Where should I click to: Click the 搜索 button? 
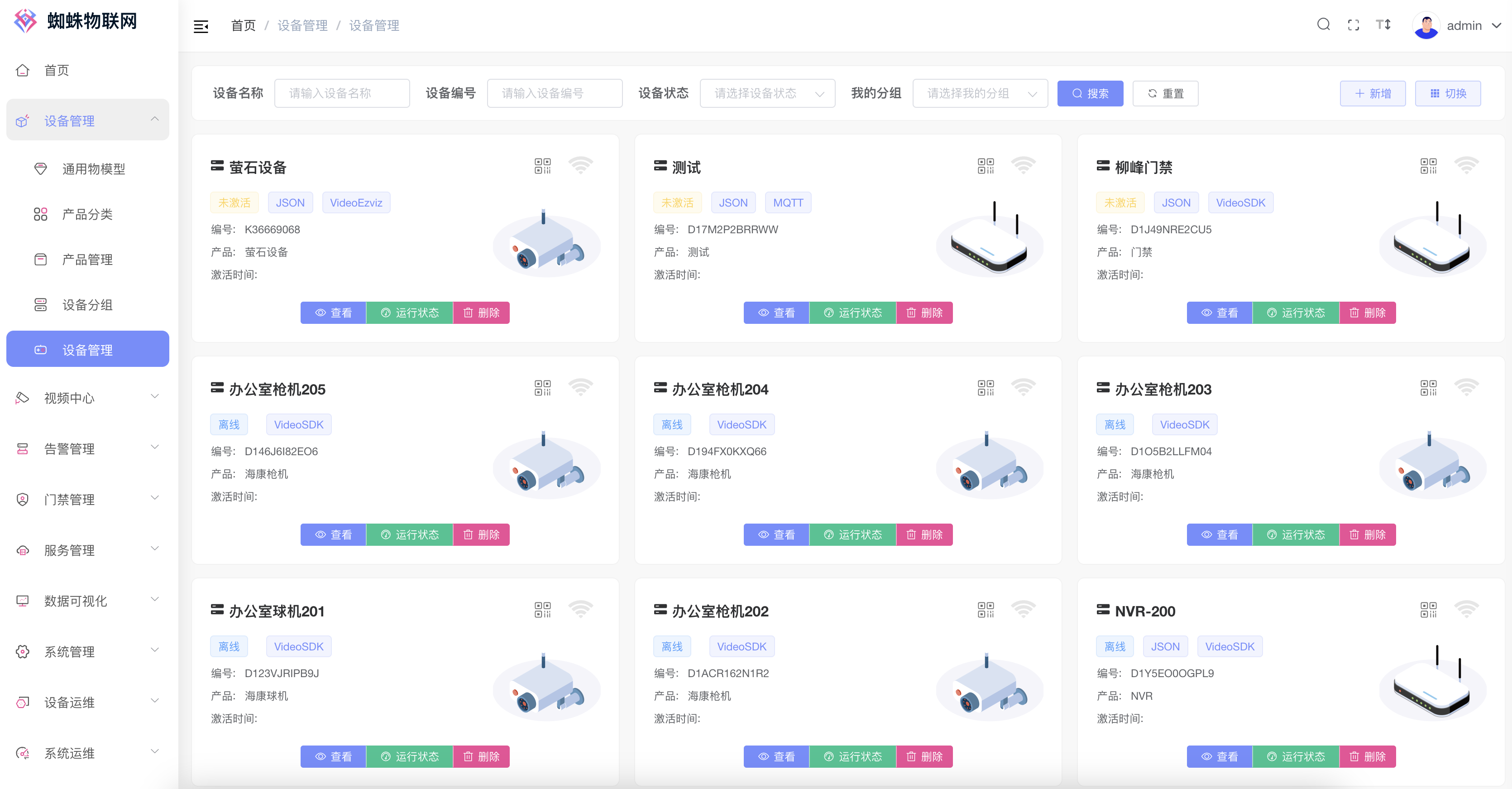click(1090, 93)
